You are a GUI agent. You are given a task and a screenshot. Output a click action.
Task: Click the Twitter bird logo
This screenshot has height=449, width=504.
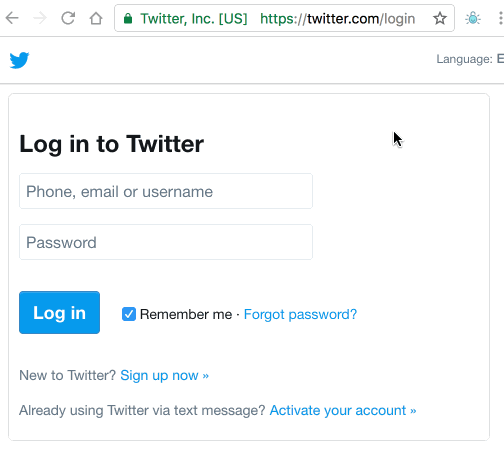point(19,60)
